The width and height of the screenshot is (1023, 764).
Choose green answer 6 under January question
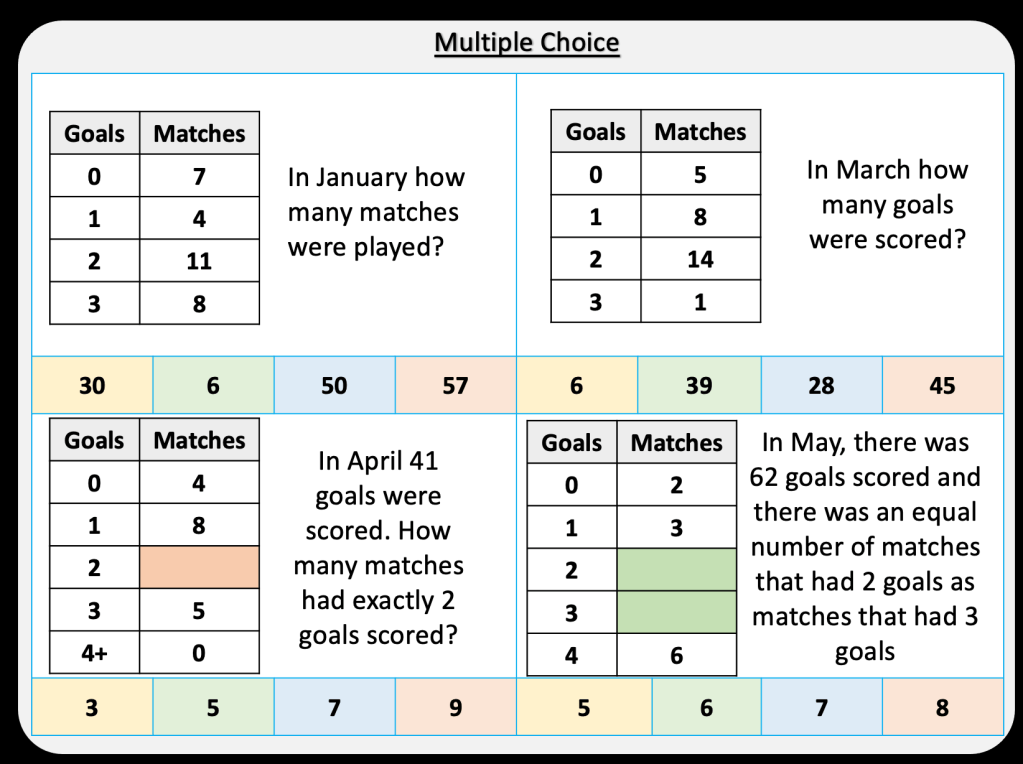click(x=213, y=385)
